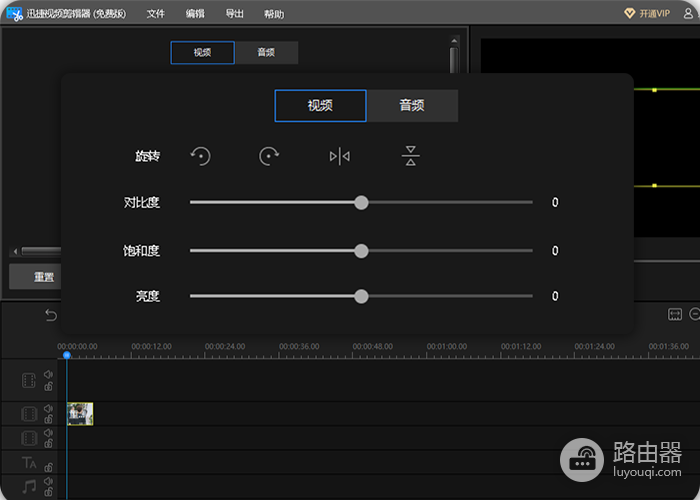The width and height of the screenshot is (700, 500).
Task: Open the 文件 menu
Action: [x=155, y=14]
